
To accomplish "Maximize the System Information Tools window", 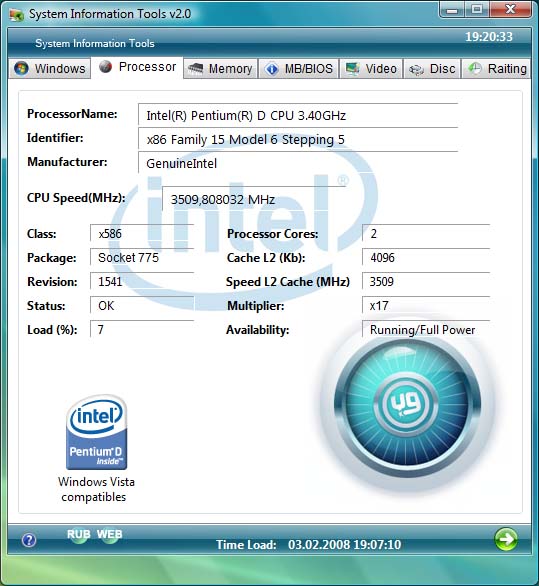I will [477, 10].
